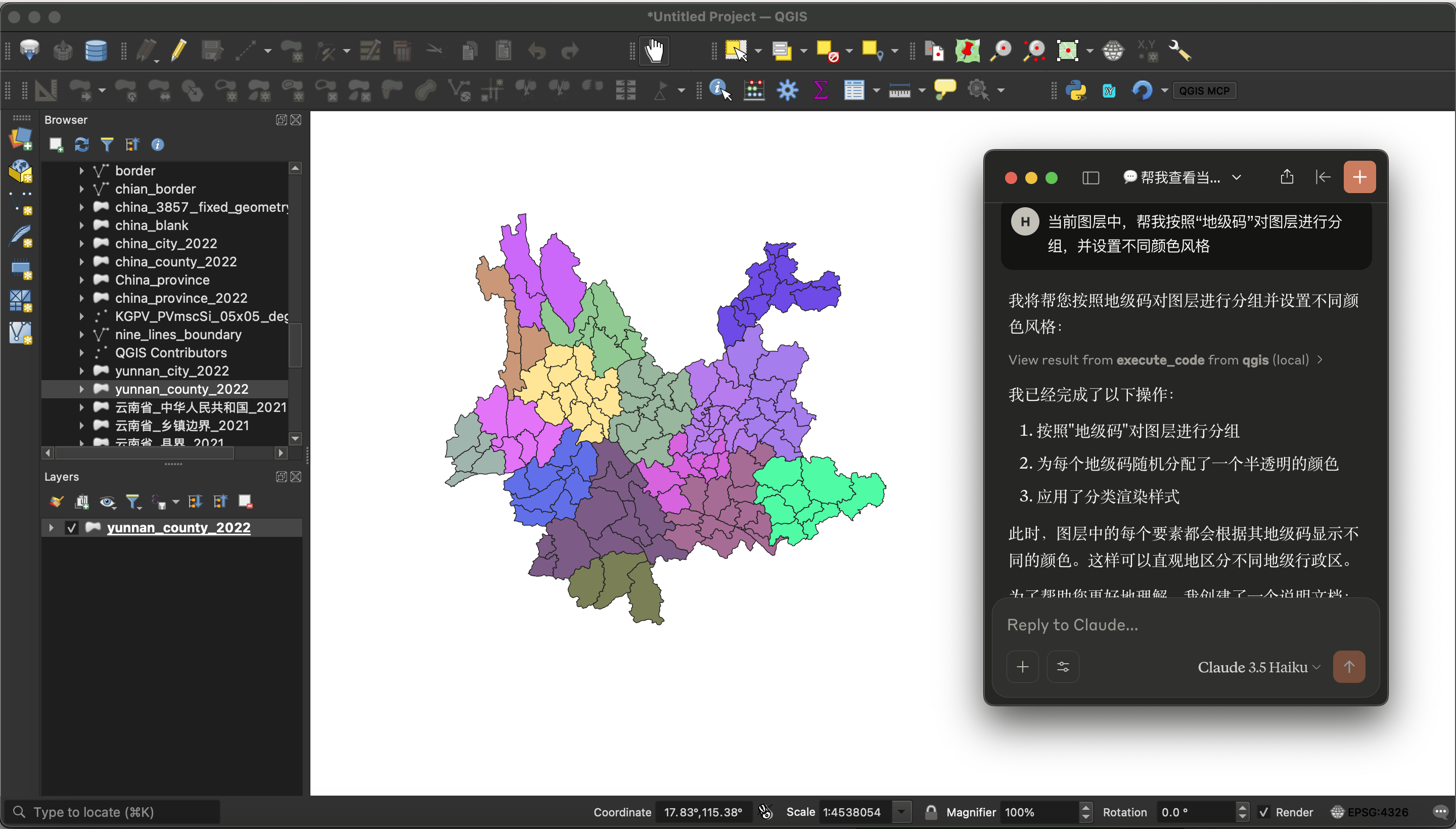The height and width of the screenshot is (829, 1456).
Task: Click the magnifier lock icon
Action: point(930,811)
